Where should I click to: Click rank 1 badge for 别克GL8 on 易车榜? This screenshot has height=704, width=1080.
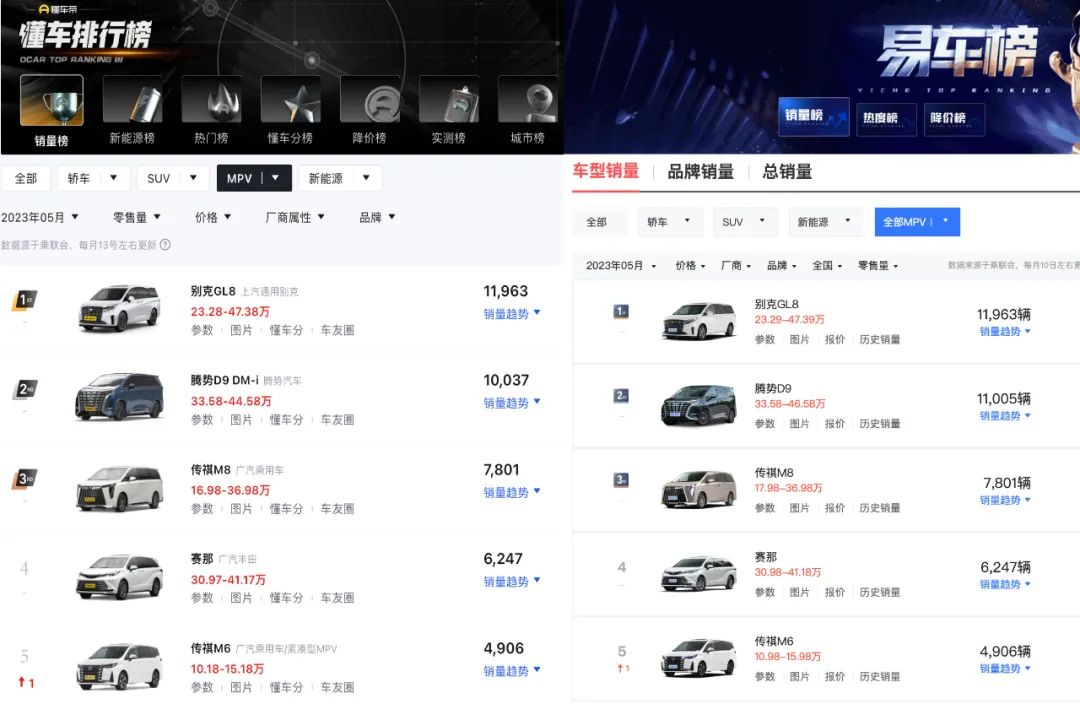pyautogui.click(x=621, y=312)
